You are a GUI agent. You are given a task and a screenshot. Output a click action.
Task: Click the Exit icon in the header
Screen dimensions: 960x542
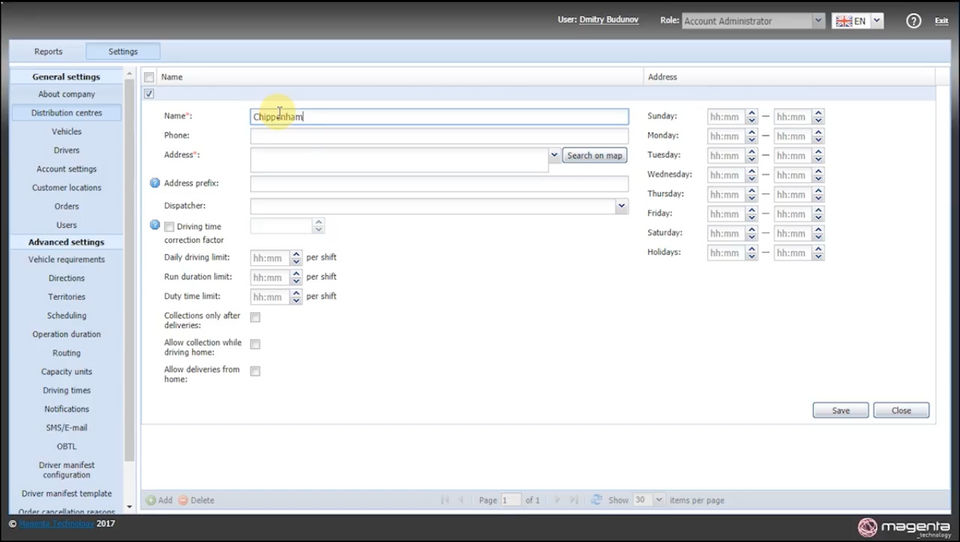point(941,21)
